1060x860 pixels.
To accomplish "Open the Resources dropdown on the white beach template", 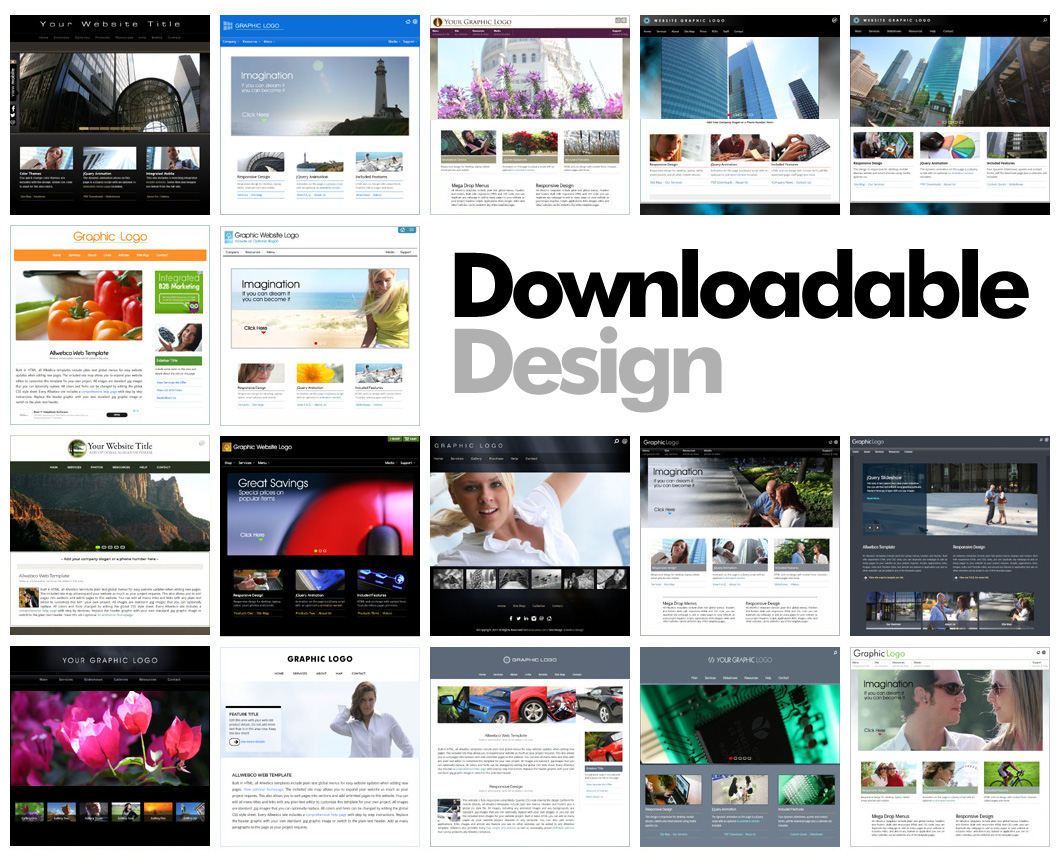I will (251, 251).
